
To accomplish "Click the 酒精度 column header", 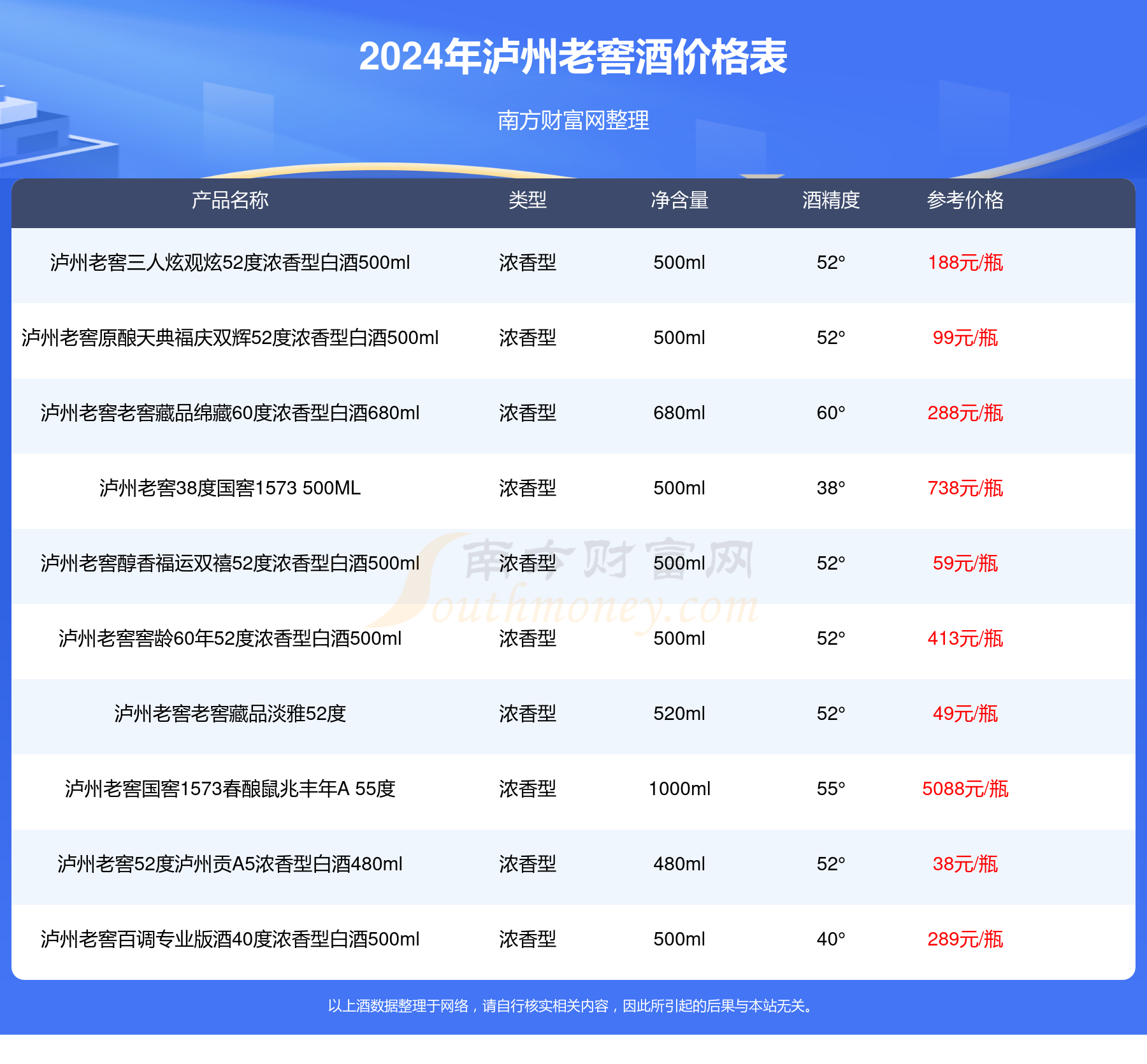I will pyautogui.click(x=831, y=200).
